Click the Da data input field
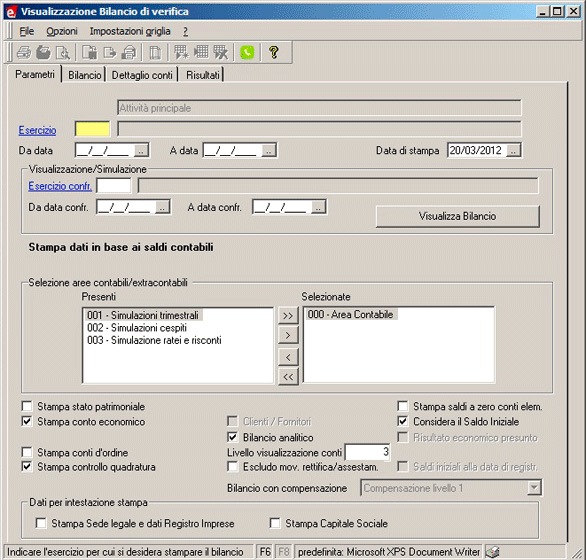This screenshot has width=586, height=560. click(x=105, y=151)
